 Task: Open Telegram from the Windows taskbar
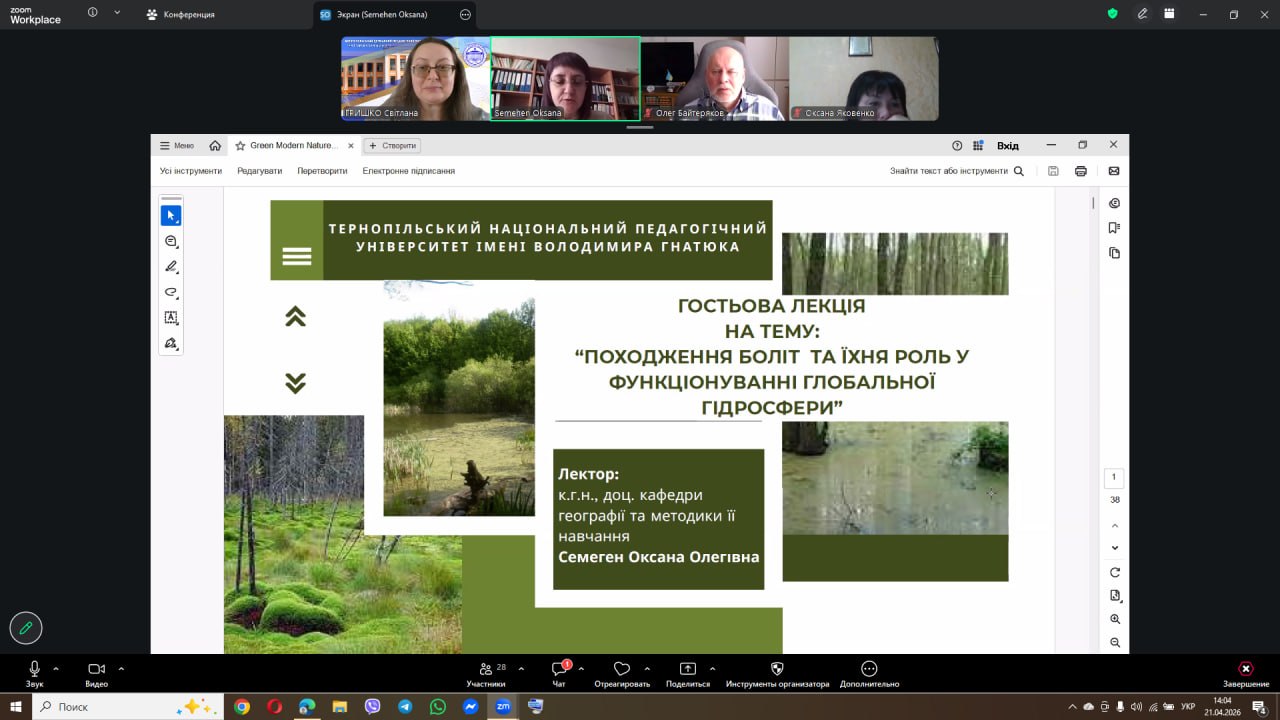[405, 707]
